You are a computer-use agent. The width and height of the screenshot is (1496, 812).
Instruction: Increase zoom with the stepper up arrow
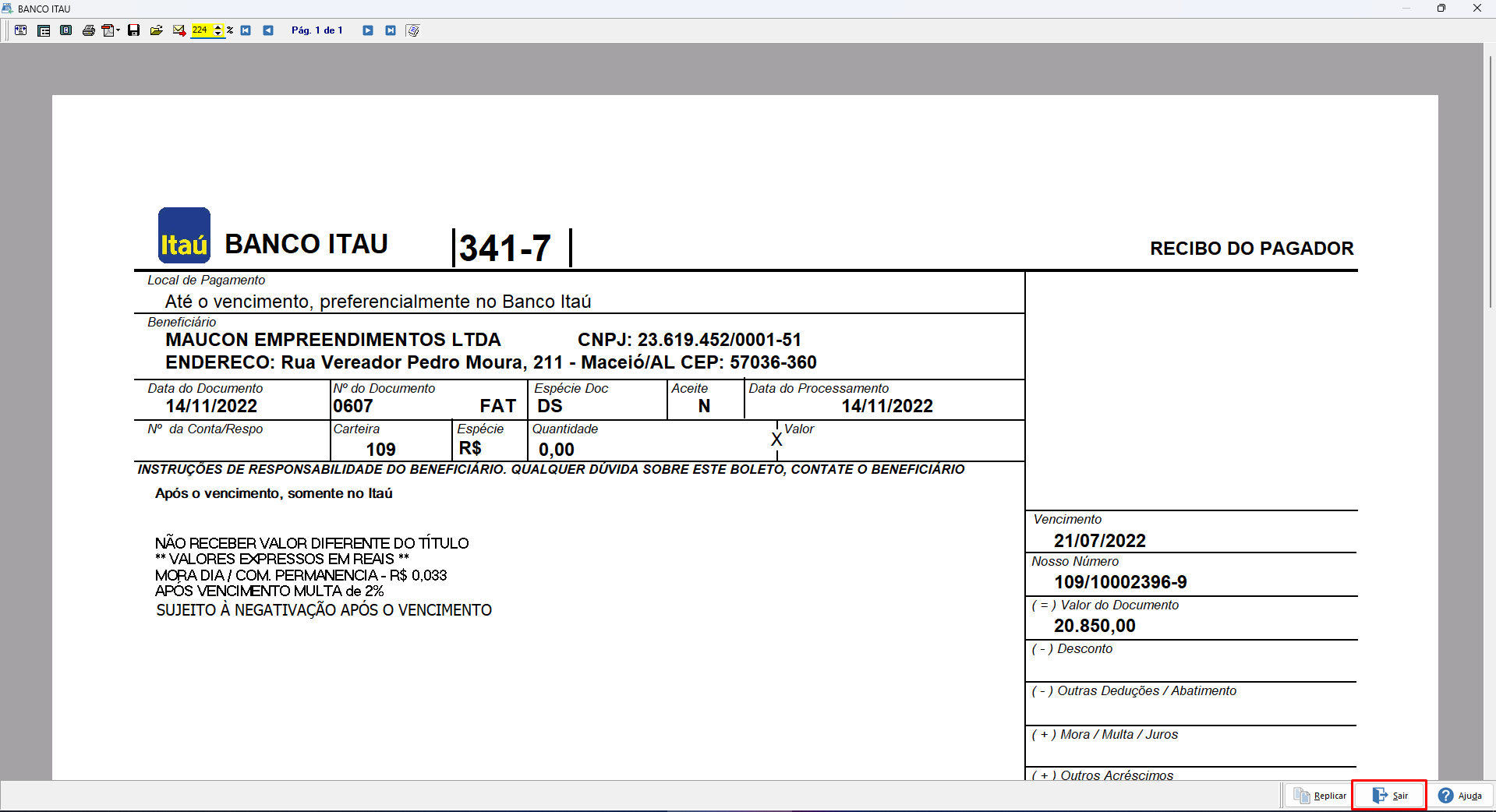tap(218, 27)
